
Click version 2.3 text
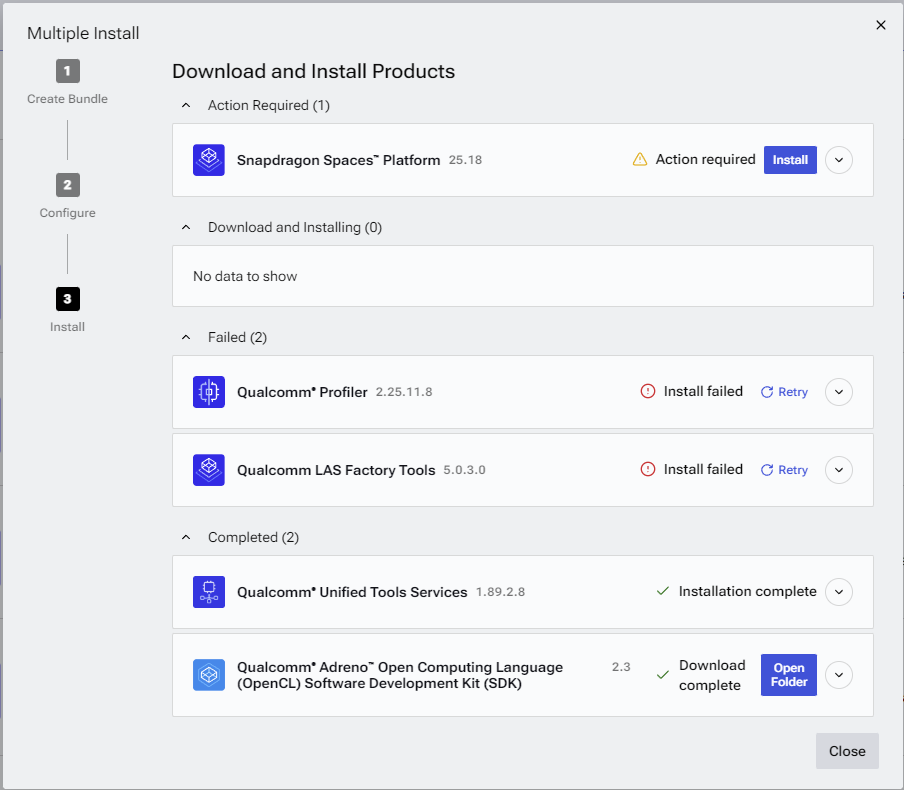click(x=621, y=667)
